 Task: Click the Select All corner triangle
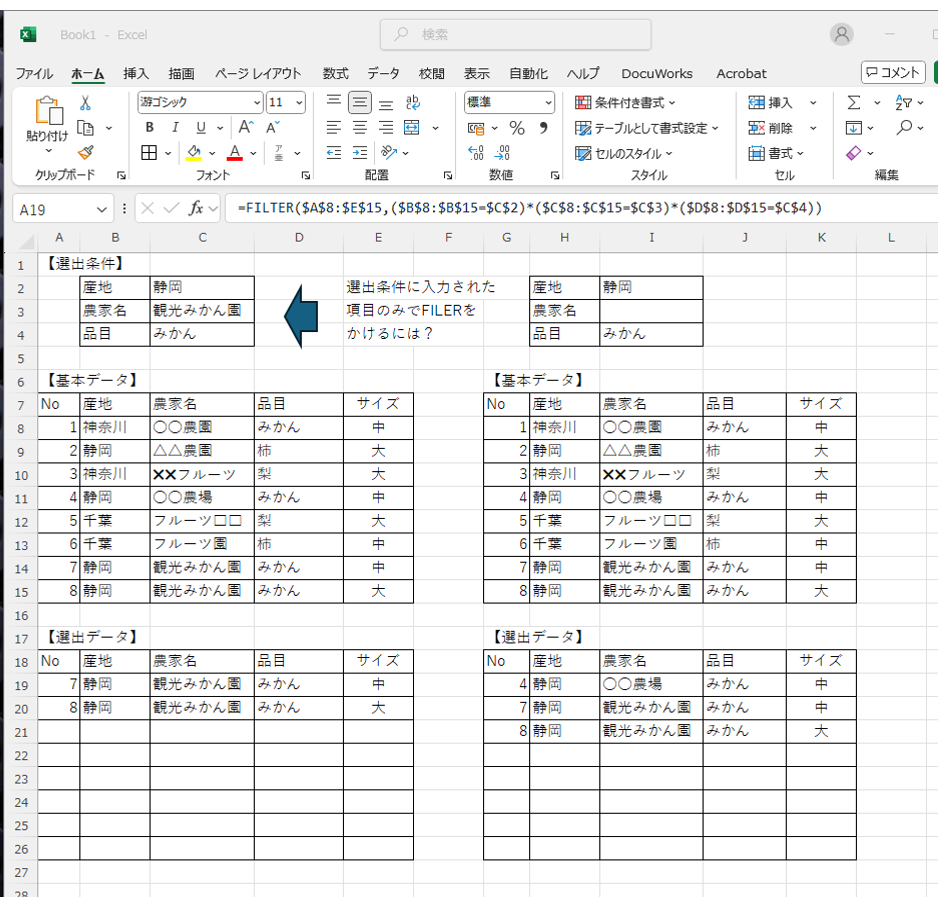click(x=26, y=241)
